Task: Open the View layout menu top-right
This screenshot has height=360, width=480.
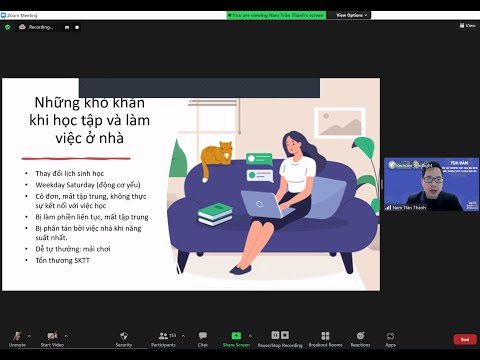Action: [x=468, y=25]
